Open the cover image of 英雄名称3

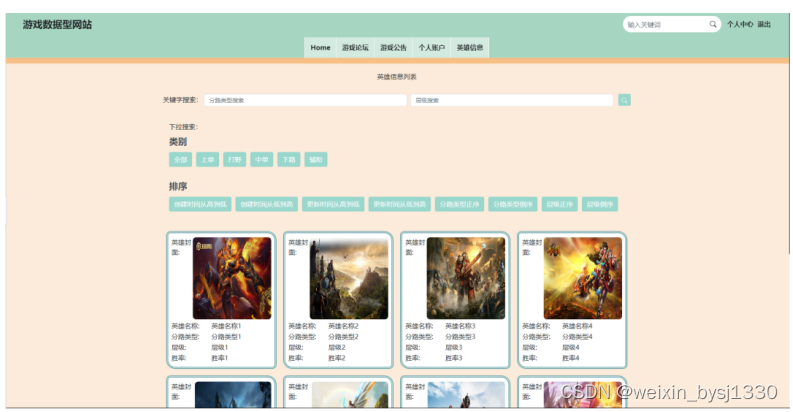tap(466, 278)
